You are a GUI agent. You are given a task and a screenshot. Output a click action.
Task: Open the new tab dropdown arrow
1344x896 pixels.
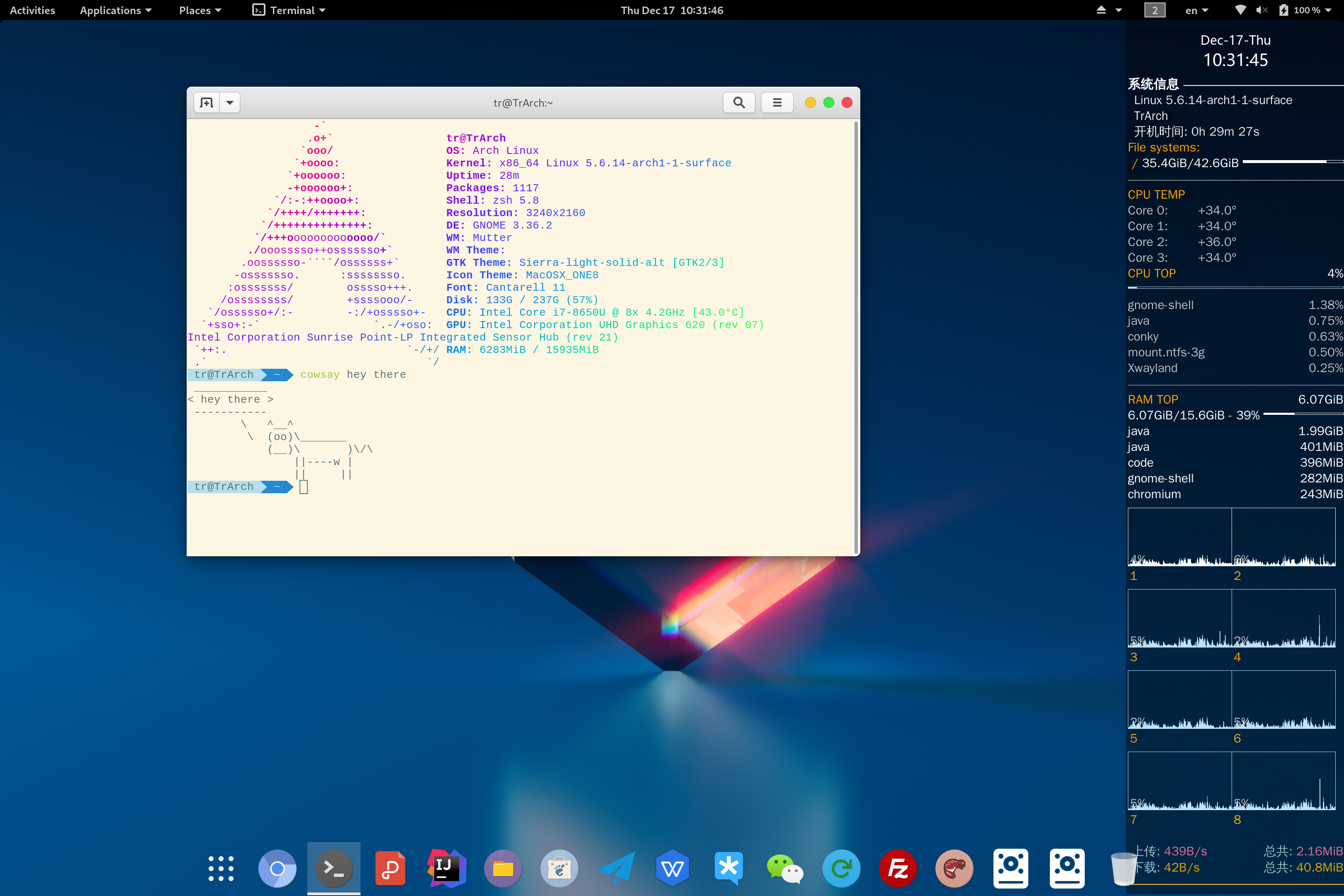click(230, 103)
